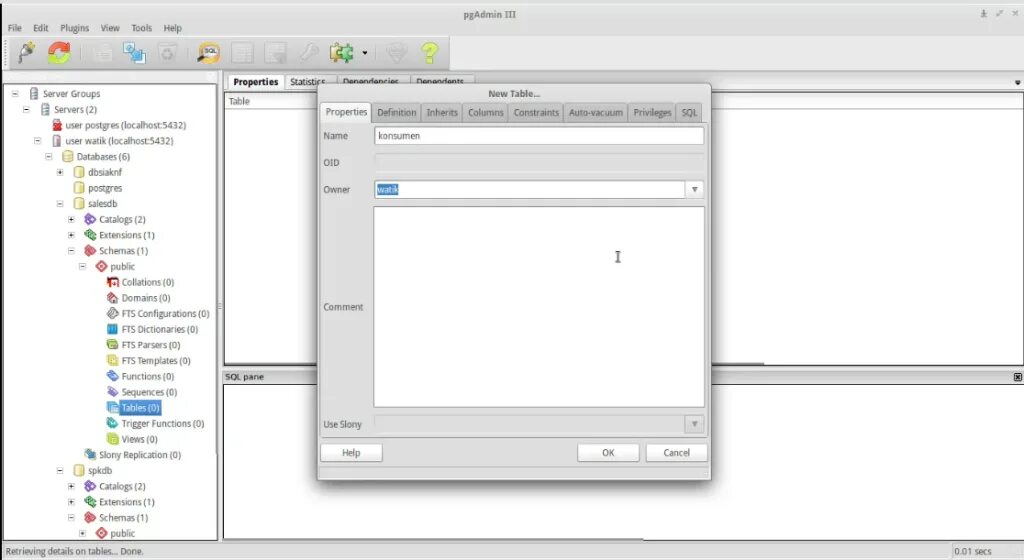This screenshot has height=560, width=1024.
Task: Collapse the Servers (2) node
Action: coord(26,110)
